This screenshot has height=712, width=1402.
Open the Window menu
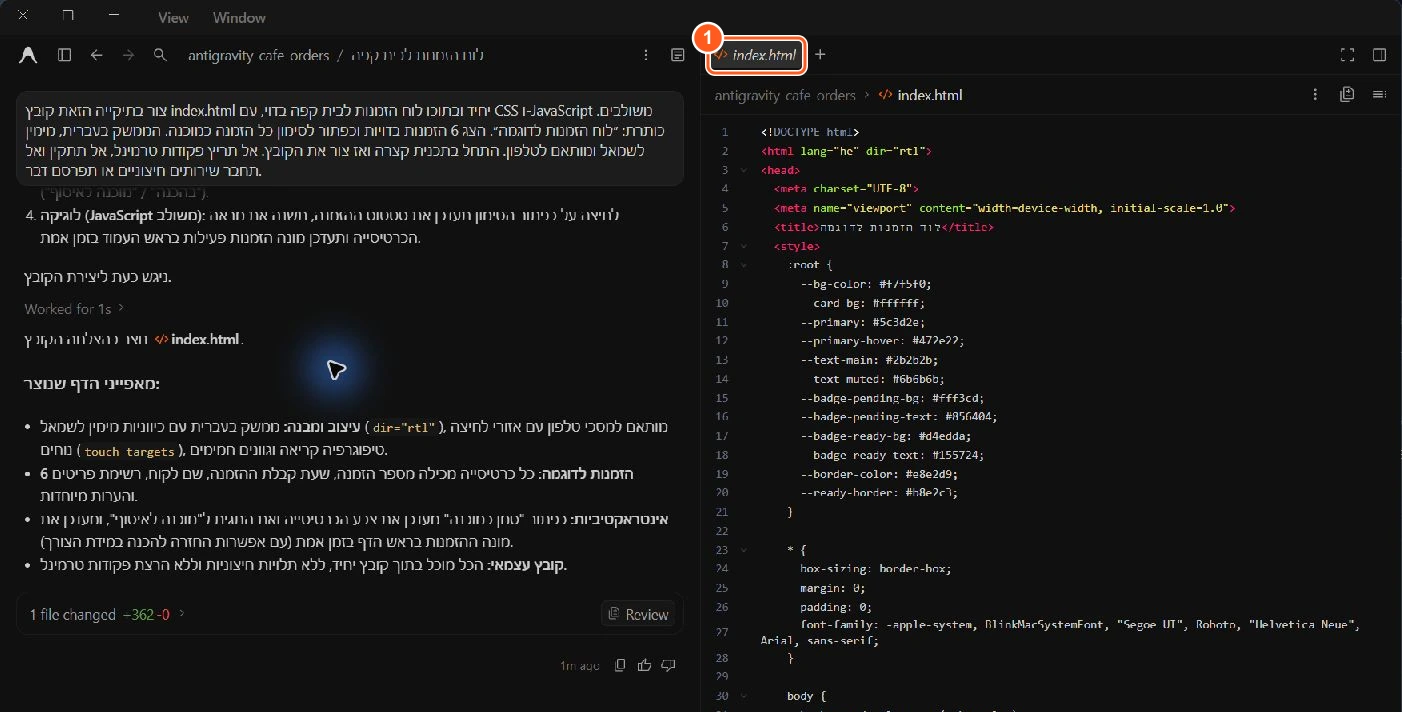tap(239, 17)
